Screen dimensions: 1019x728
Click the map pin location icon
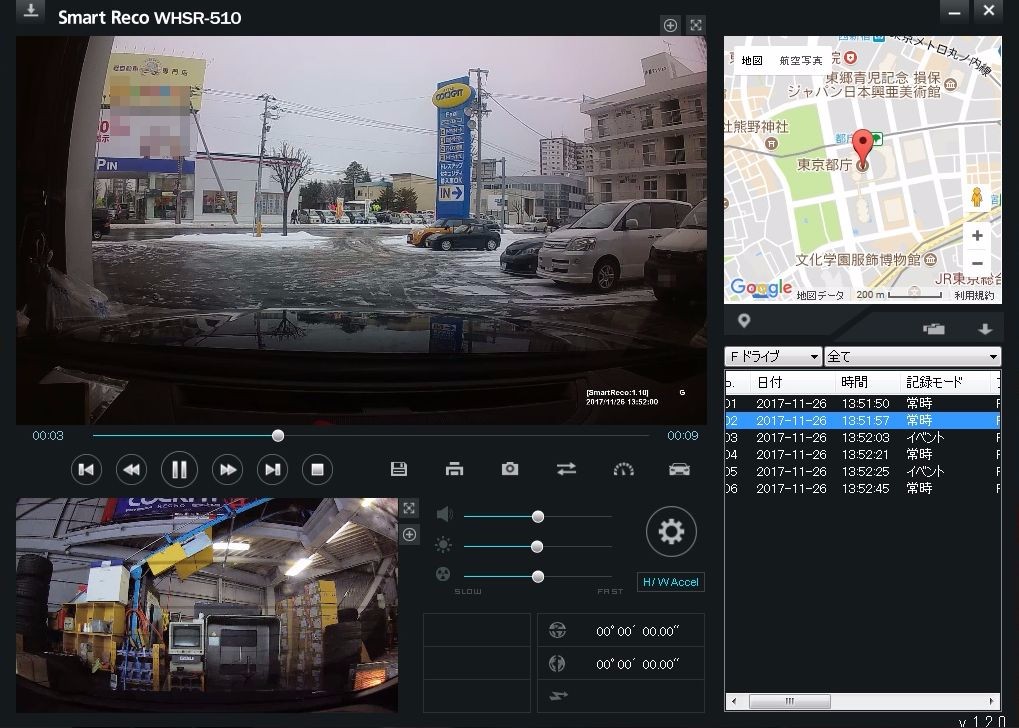[744, 321]
